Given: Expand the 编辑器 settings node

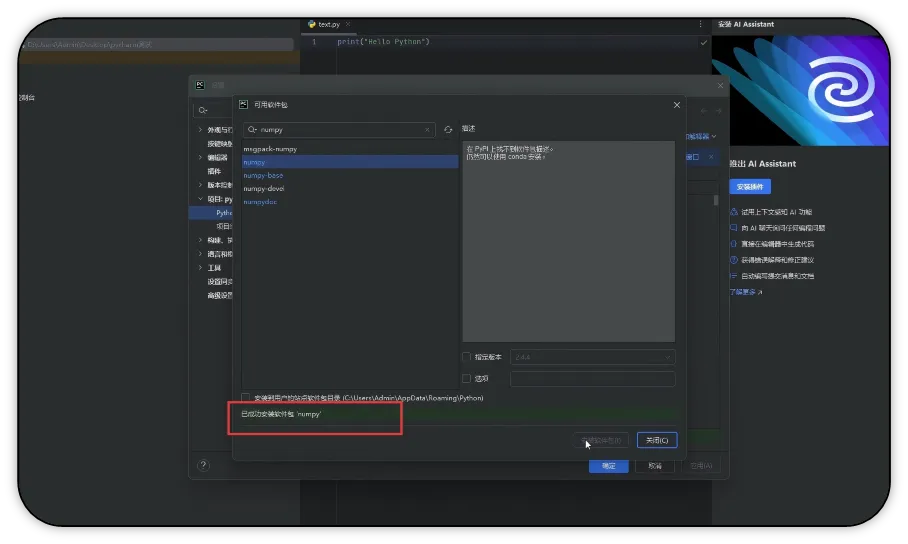Looking at the screenshot, I should point(200,158).
